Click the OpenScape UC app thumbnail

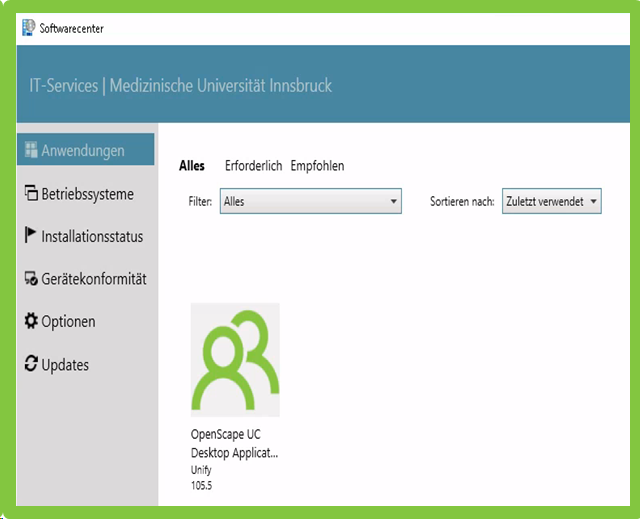click(x=235, y=359)
